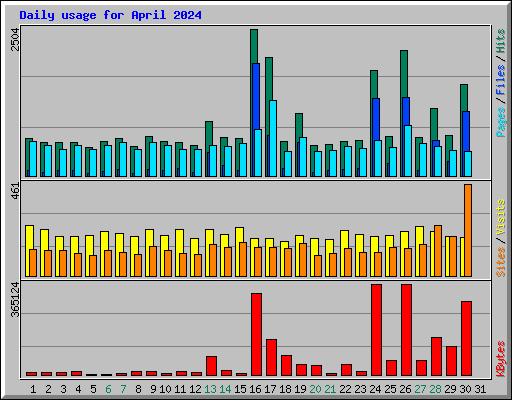Click the 461 axis maximum label
The image size is (512, 400).
click(x=15, y=191)
